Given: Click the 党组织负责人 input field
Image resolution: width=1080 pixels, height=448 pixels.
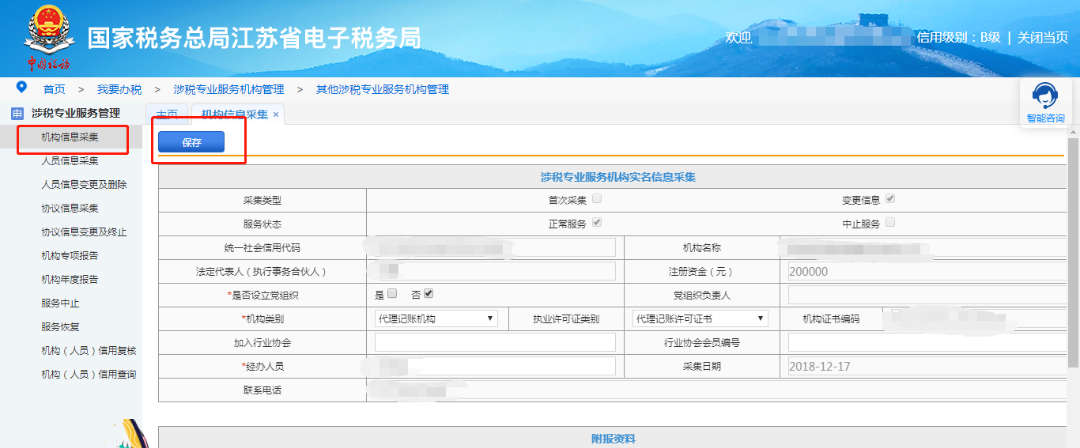Looking at the screenshot, I should [927, 295].
